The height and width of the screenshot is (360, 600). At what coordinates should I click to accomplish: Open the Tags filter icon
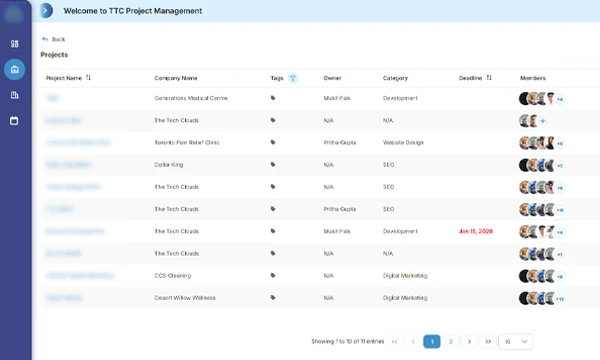click(293, 78)
